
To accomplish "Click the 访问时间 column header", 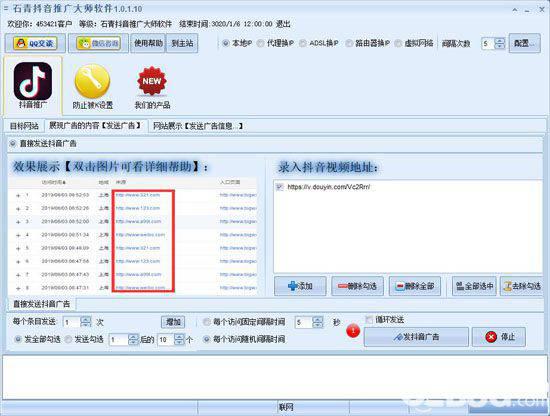I will (53, 182).
